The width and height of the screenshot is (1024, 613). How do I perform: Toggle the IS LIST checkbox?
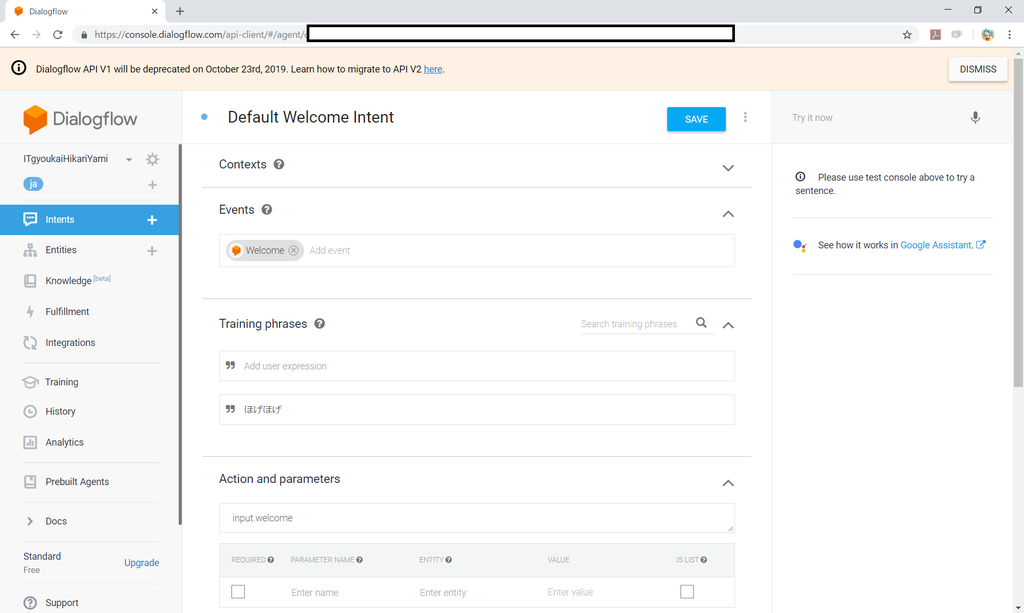tap(686, 591)
